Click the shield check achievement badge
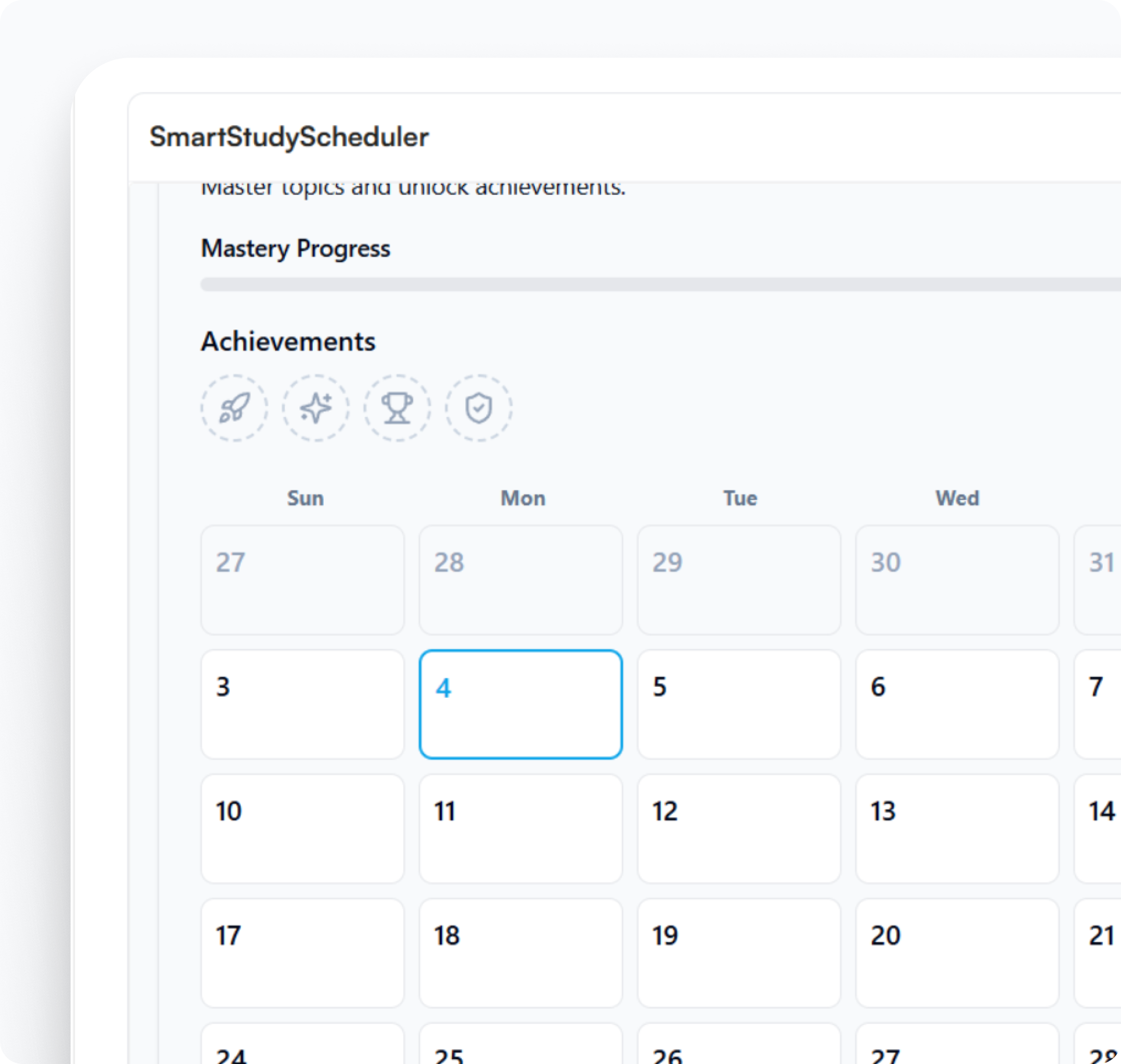Image resolution: width=1121 pixels, height=1064 pixels. coord(479,408)
